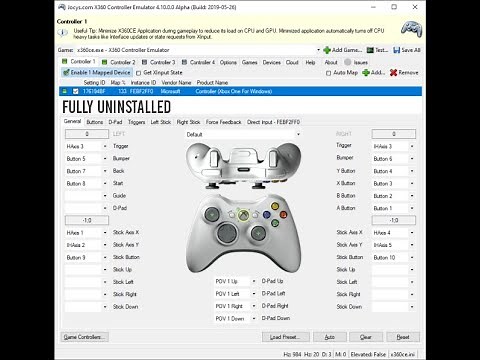Image resolution: width=480 pixels, height=360 pixels.
Task: Switch to the D-Pad sub-tab
Action: 115,122
